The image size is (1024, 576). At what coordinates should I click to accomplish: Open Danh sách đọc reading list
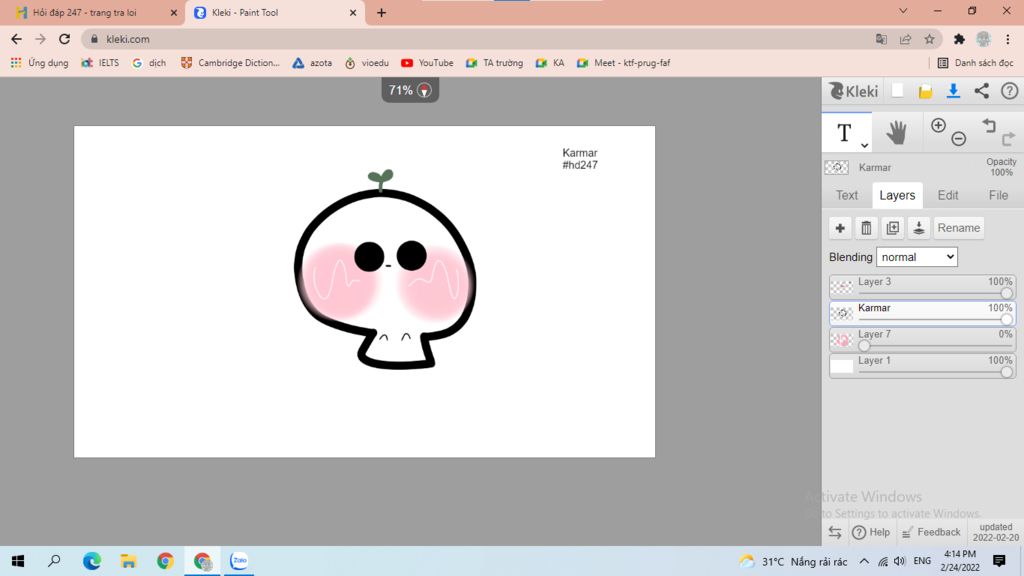[x=975, y=63]
